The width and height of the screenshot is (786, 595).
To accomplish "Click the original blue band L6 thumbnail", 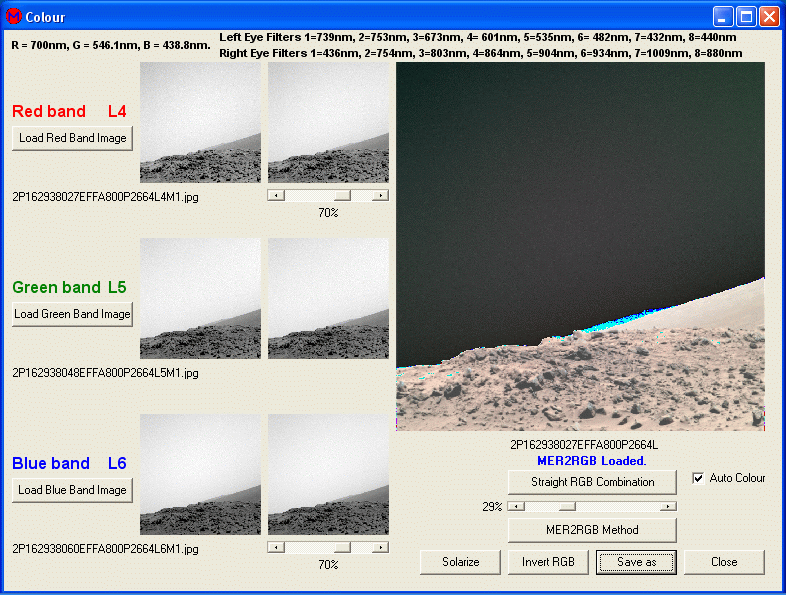I will [x=201, y=475].
